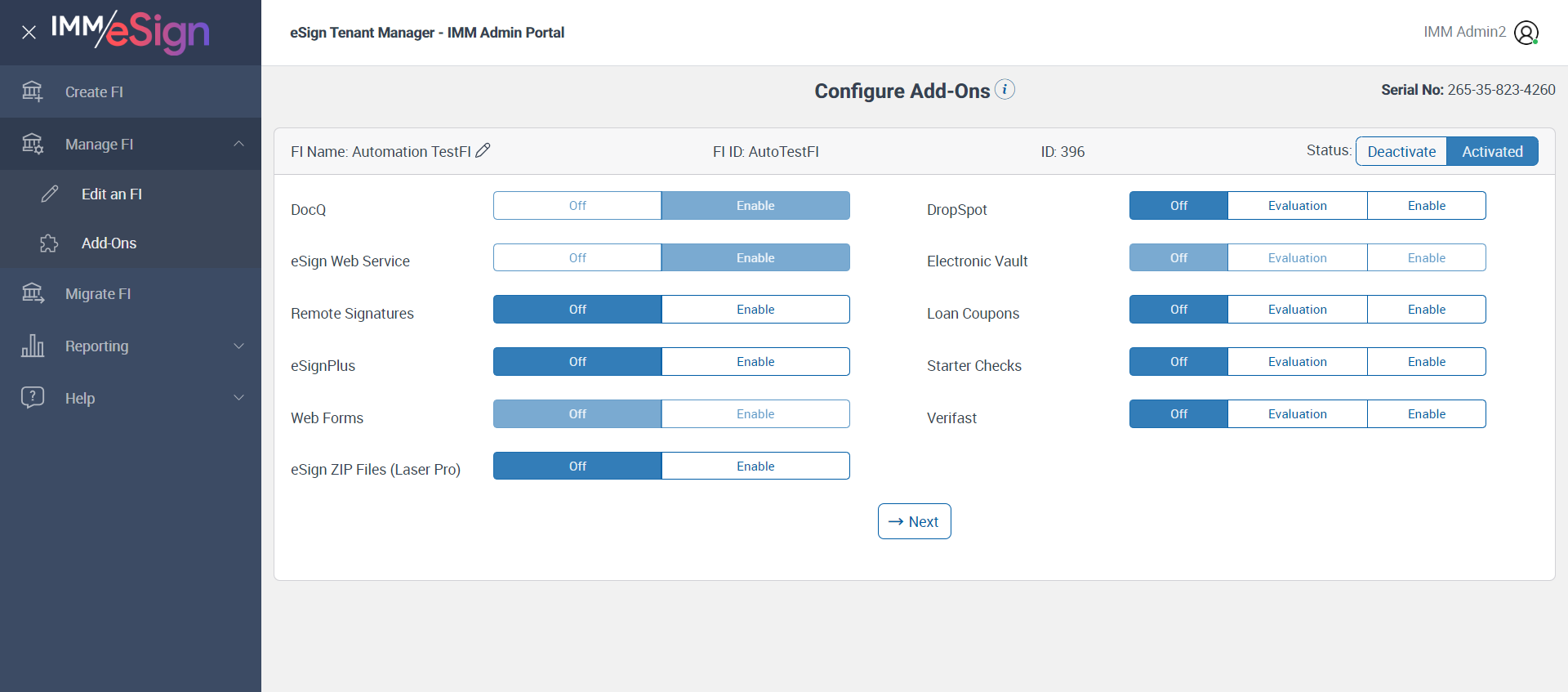Screen dimensions: 1568x692
Task: Open the Configure Add-Ons info icon
Action: 1005,89
